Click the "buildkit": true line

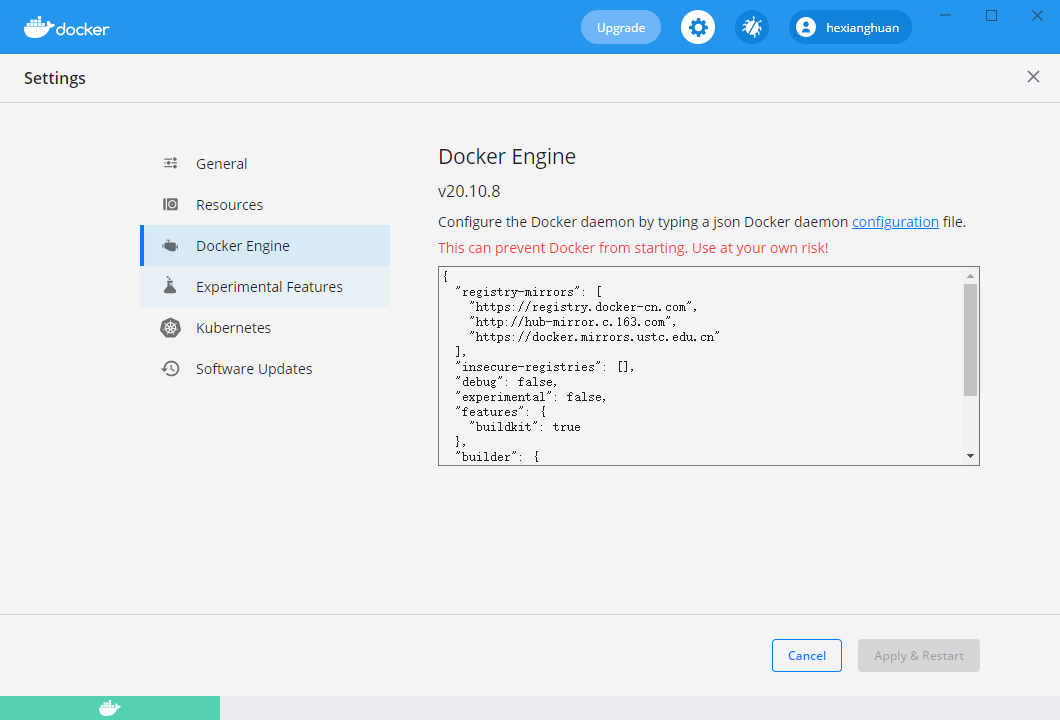(525, 427)
